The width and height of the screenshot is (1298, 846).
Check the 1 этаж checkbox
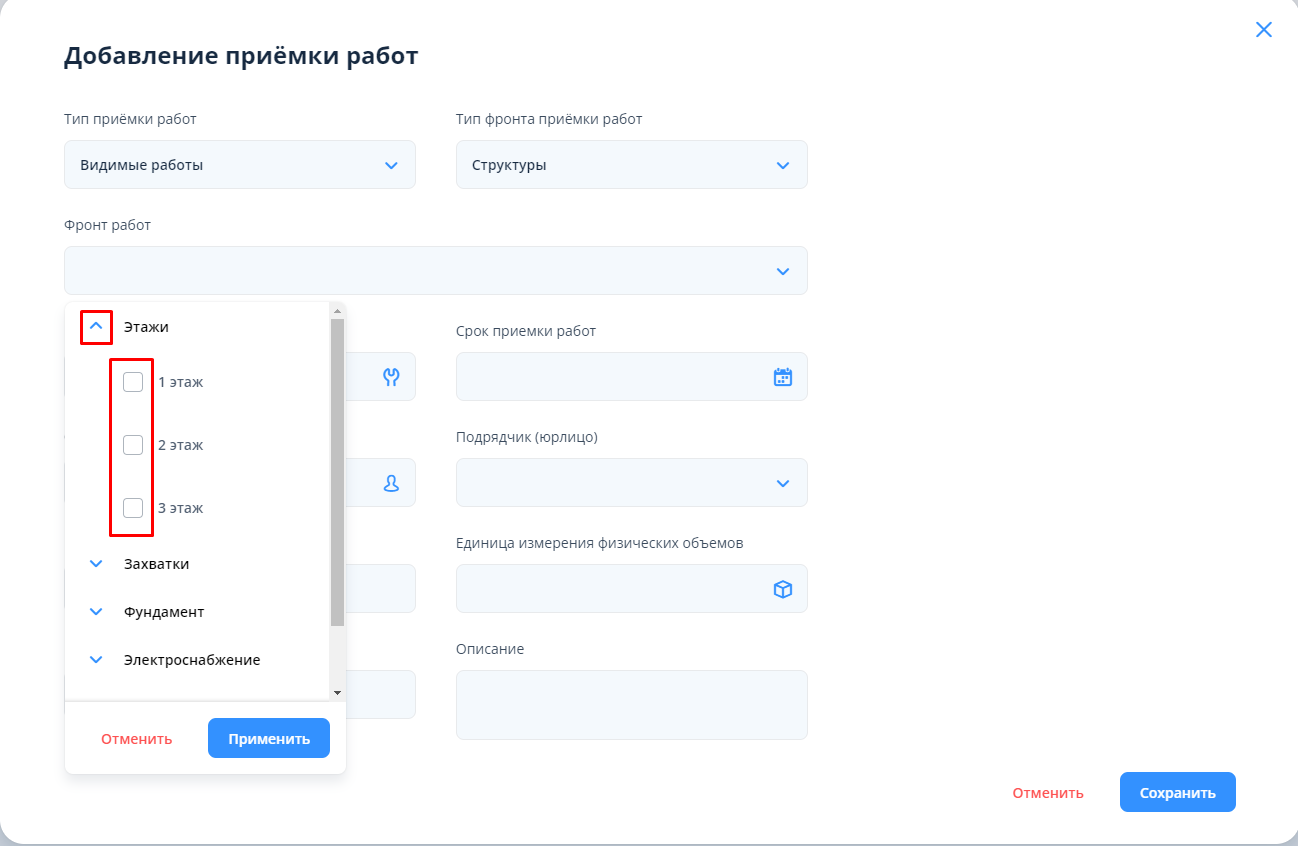pyautogui.click(x=133, y=382)
